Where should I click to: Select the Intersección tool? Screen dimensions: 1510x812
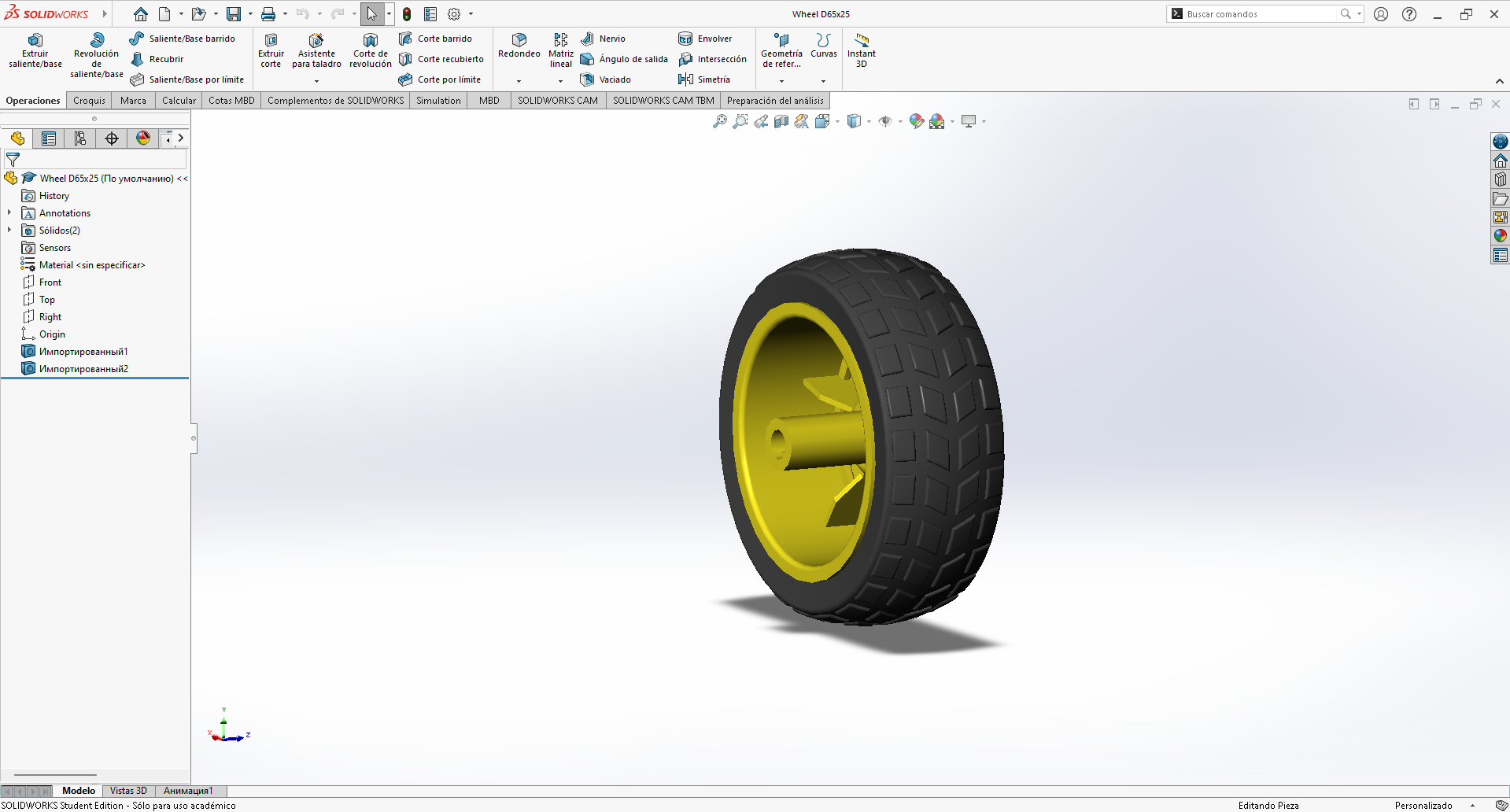point(713,59)
